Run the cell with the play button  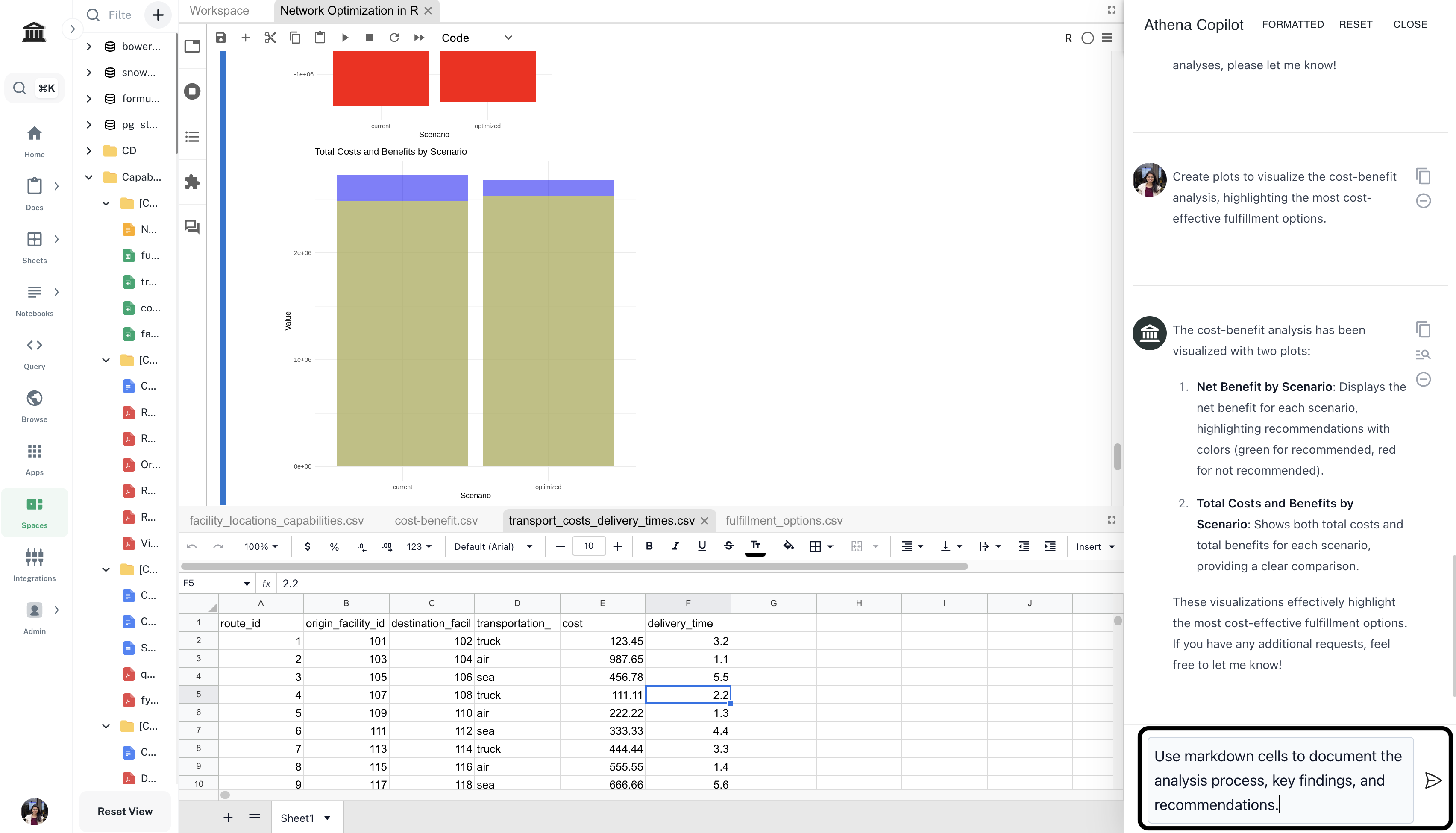coord(345,38)
